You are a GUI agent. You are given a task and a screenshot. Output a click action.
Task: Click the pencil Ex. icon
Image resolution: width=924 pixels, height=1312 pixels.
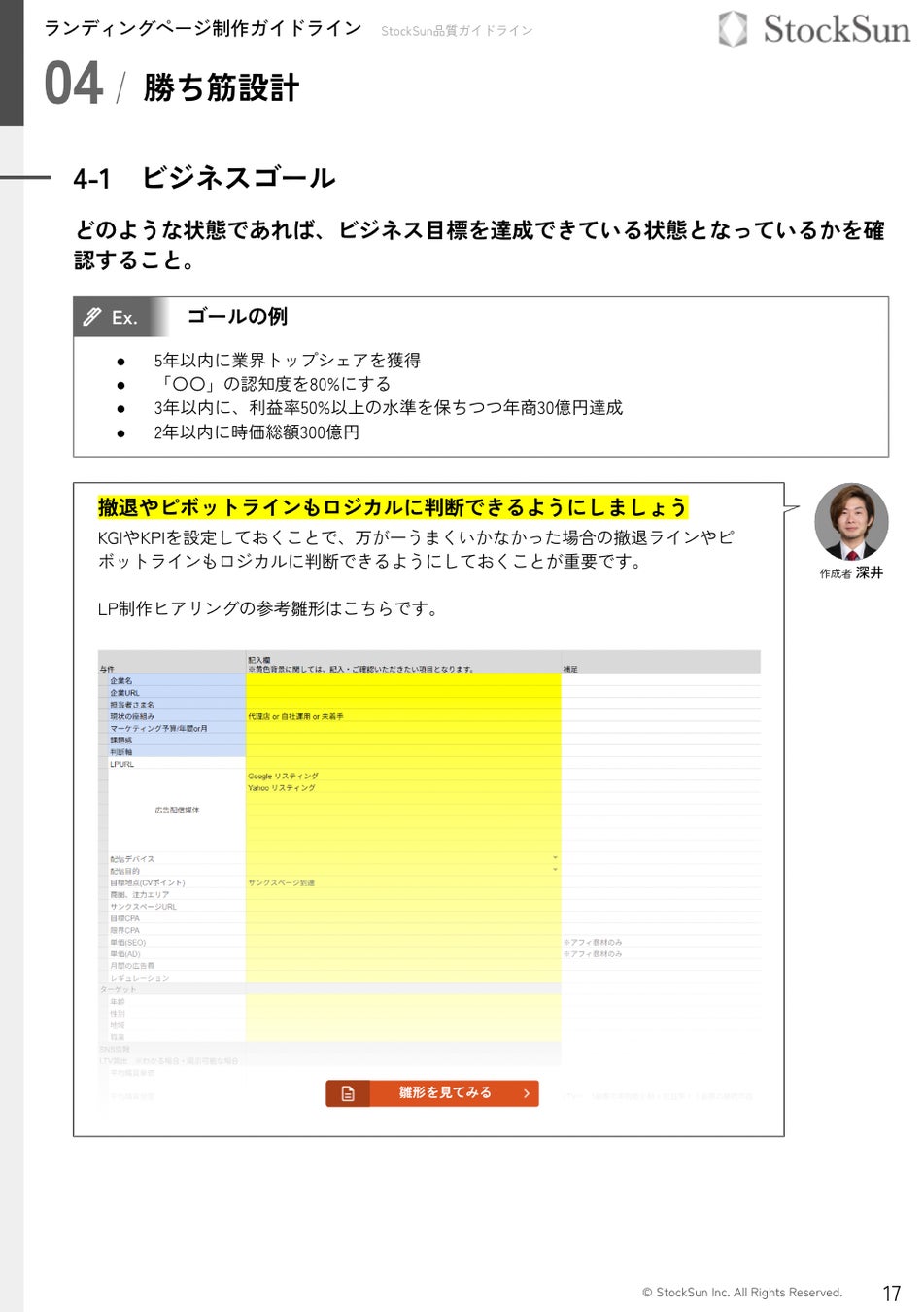pos(92,317)
